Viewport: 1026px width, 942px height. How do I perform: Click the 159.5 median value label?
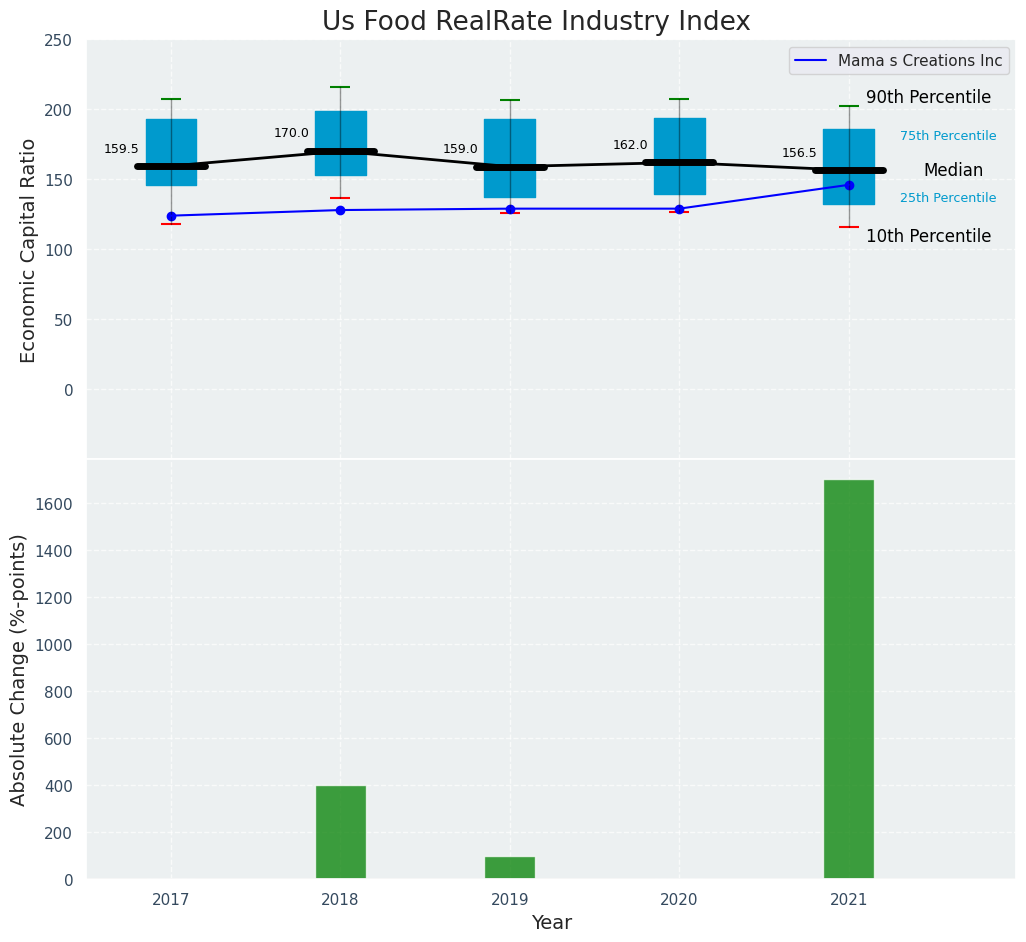point(121,149)
